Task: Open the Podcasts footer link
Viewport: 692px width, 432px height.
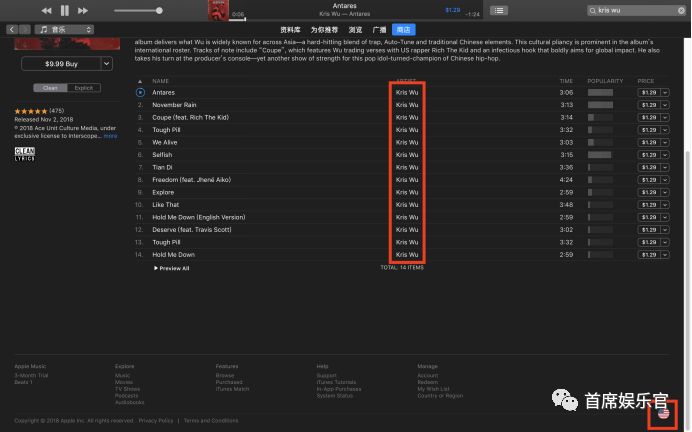Action: (126, 396)
